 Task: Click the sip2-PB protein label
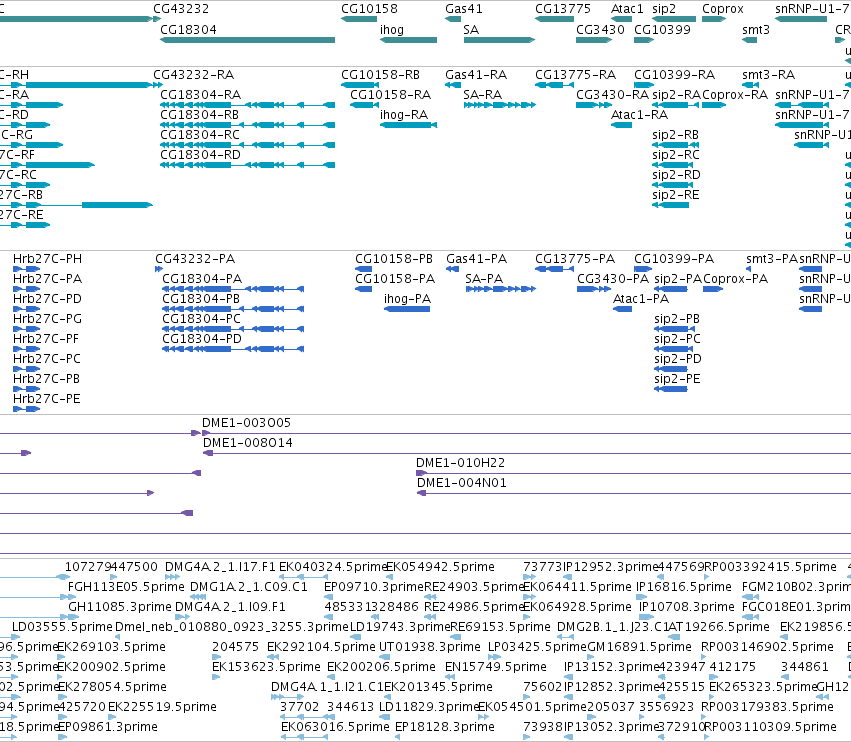point(677,319)
